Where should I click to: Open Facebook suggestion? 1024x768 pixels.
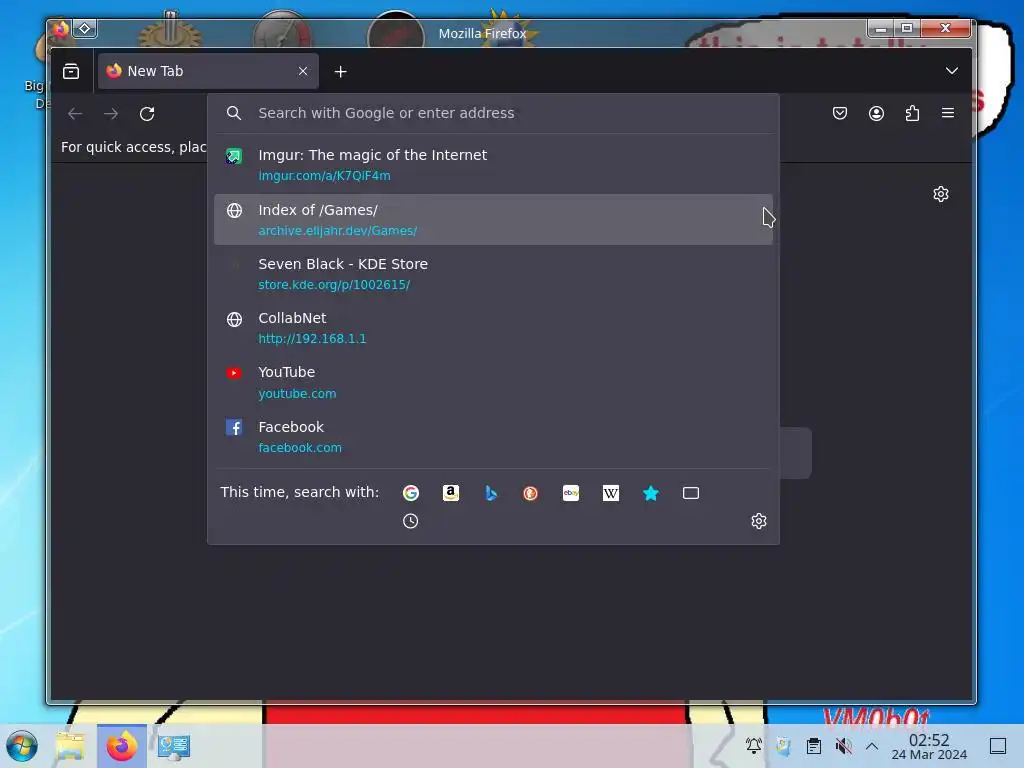pyautogui.click(x=493, y=436)
